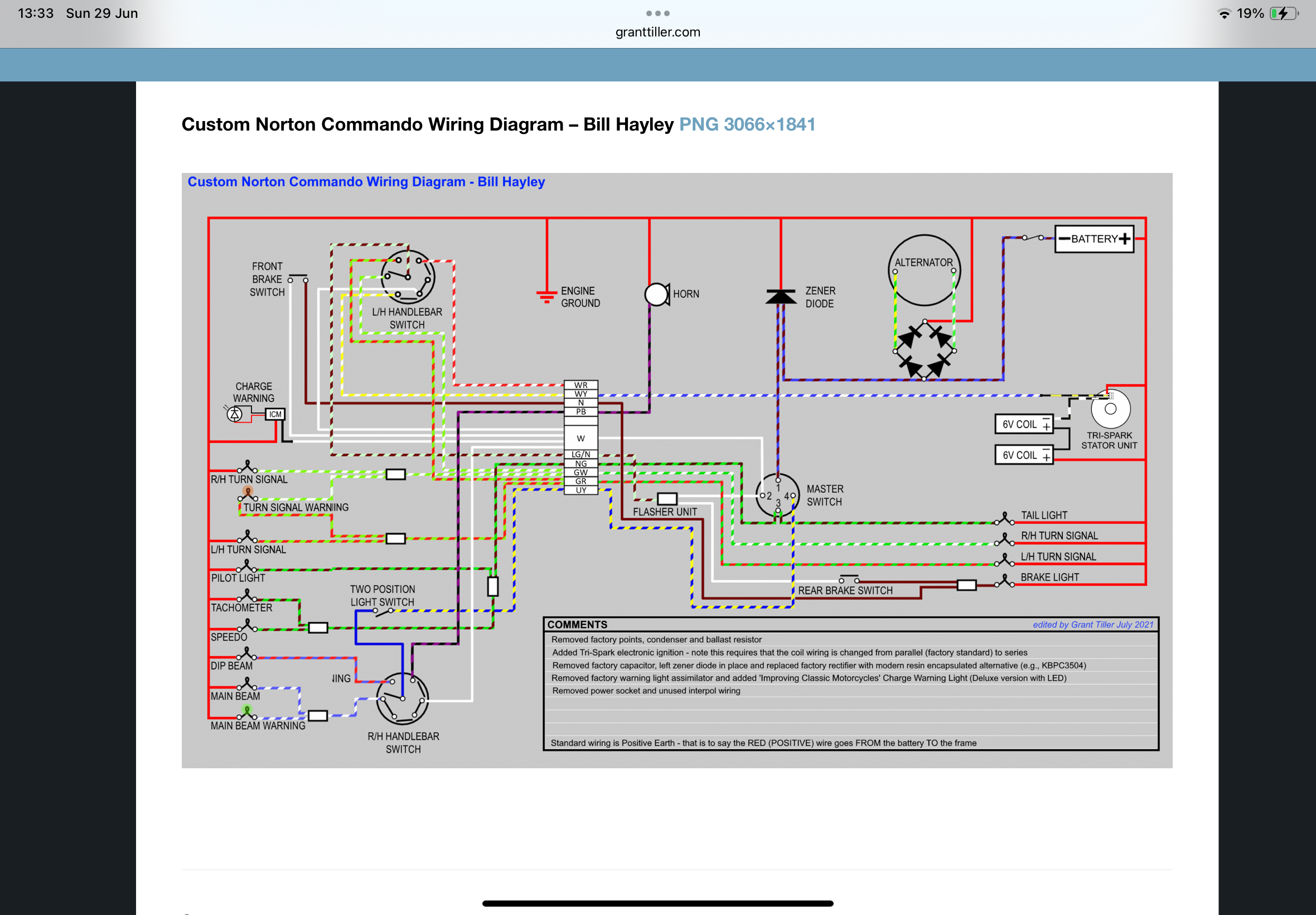Click the SPEEDO label
This screenshot has width=1316, height=915.
coord(229,637)
